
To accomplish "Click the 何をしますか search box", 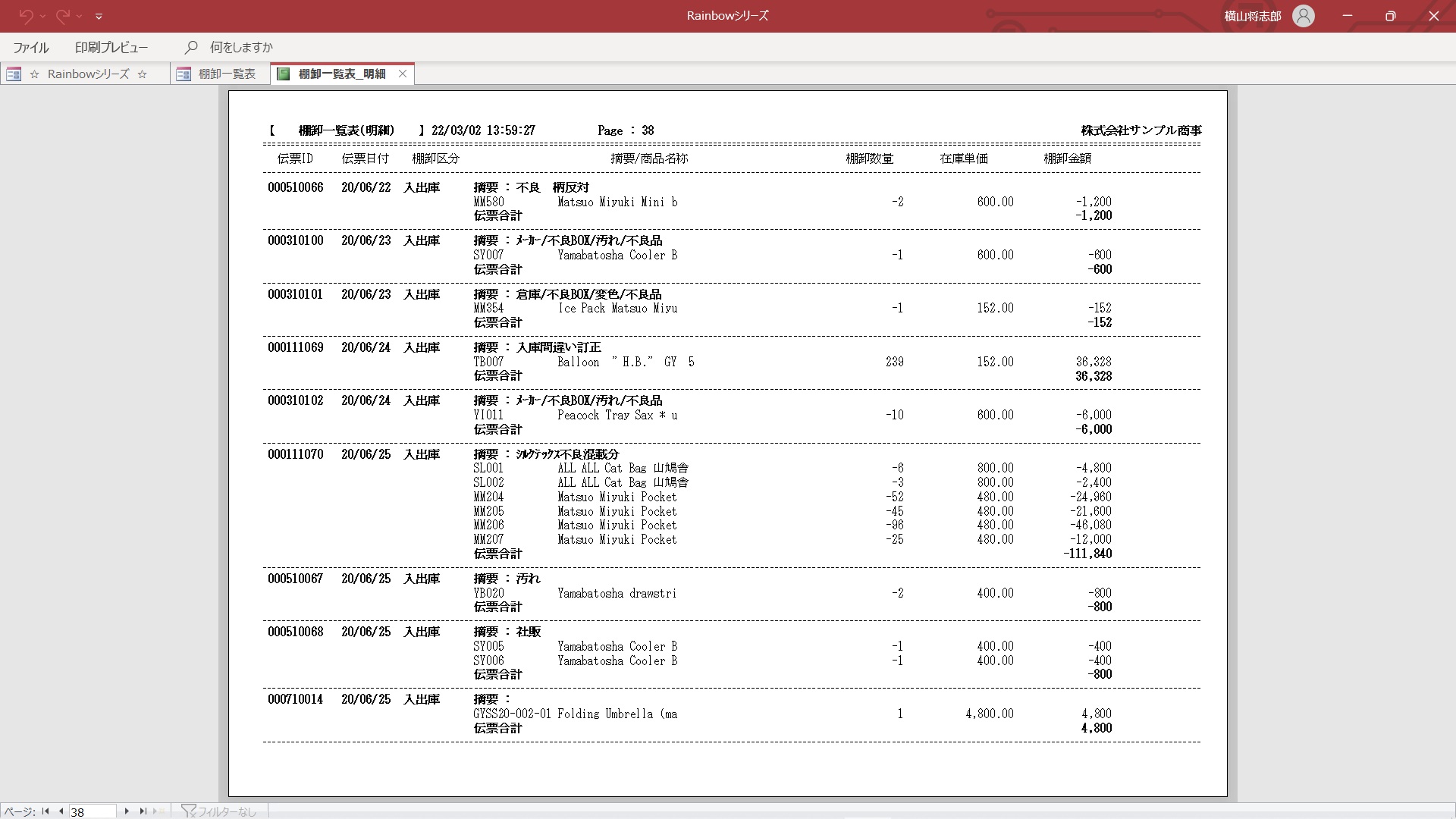I will tap(240, 47).
